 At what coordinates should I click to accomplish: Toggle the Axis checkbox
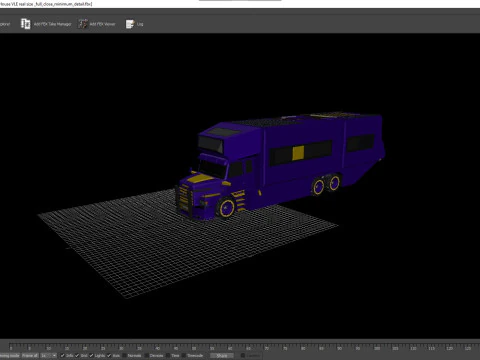109,355
